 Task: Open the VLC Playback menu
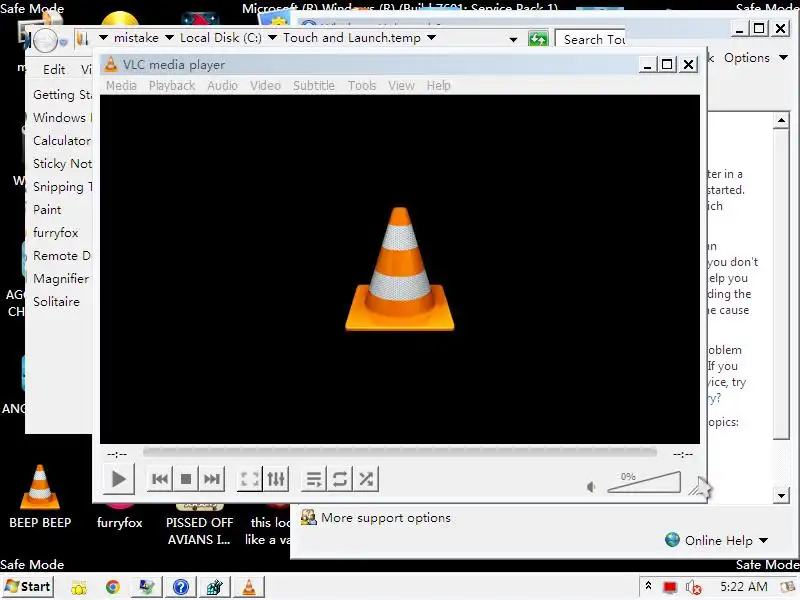pyautogui.click(x=172, y=86)
